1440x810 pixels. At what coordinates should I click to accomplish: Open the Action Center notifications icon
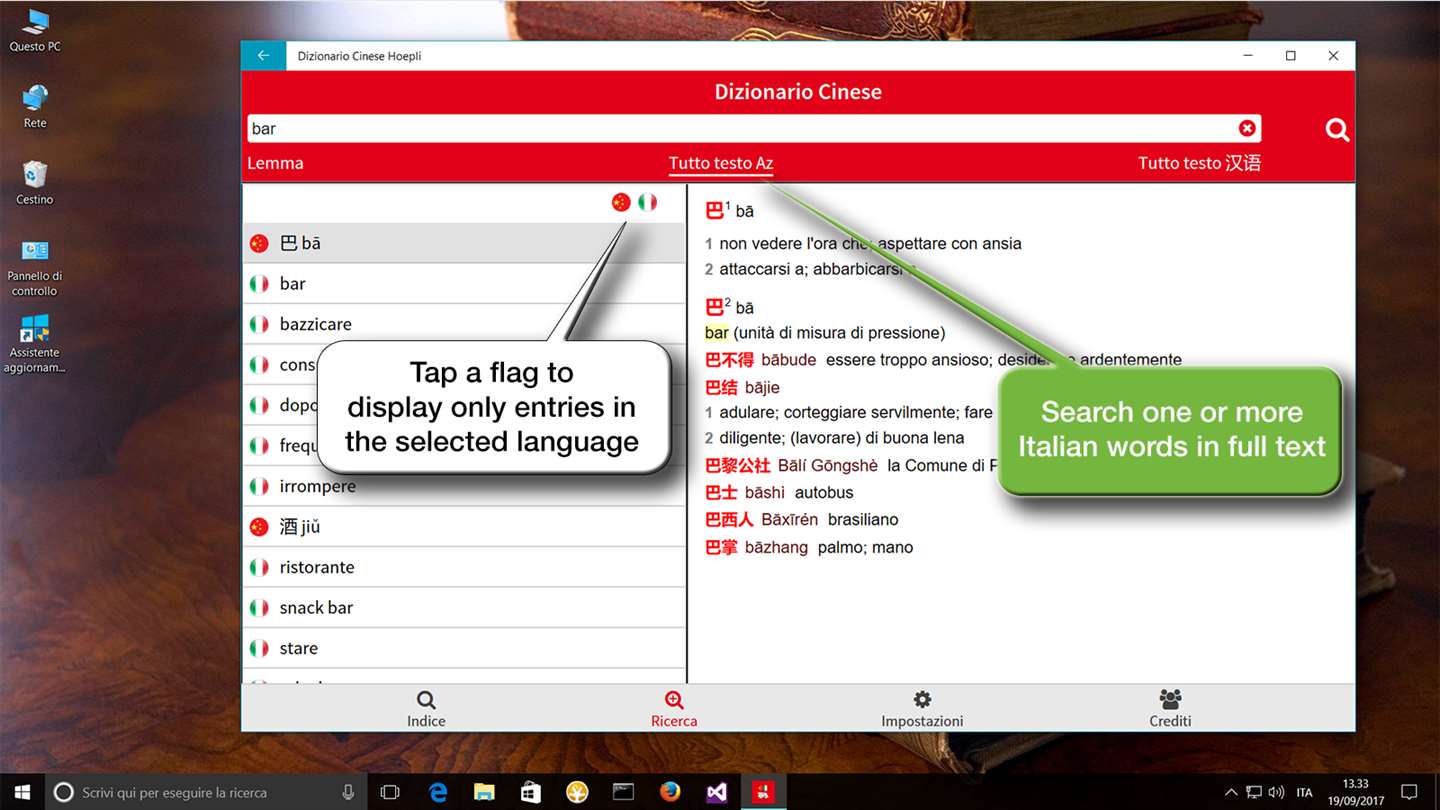1410,792
